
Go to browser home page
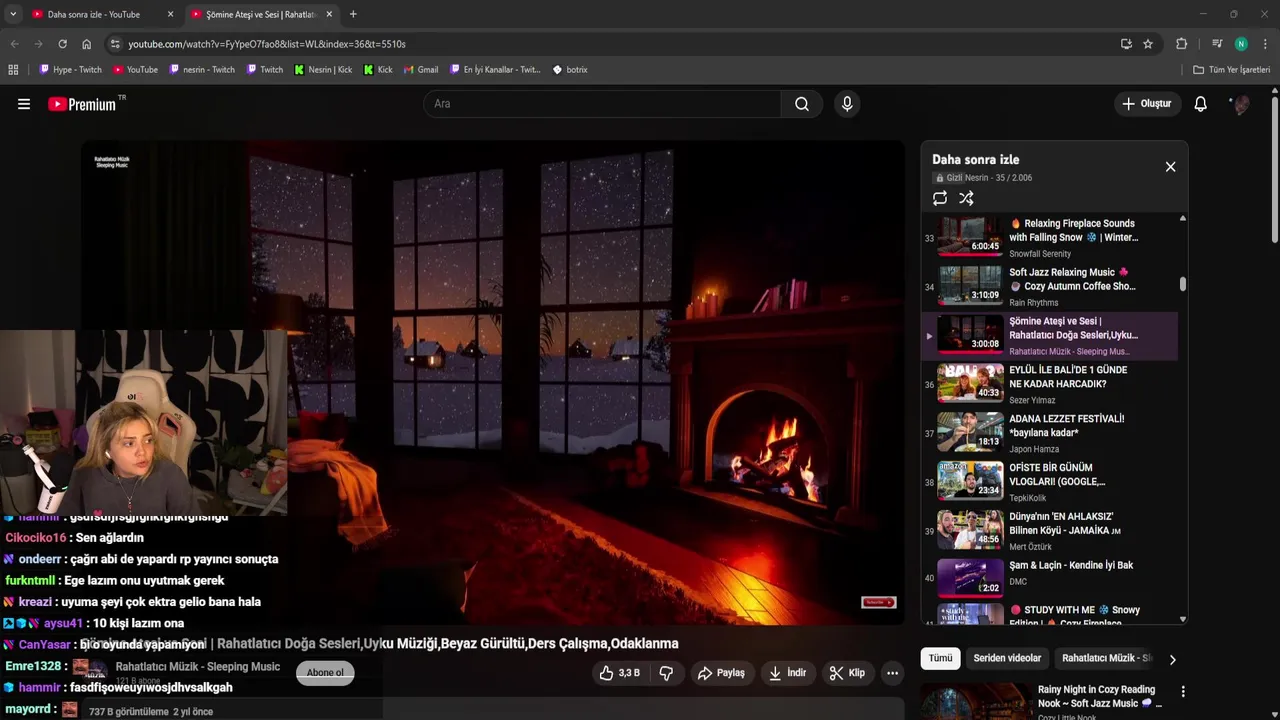coord(86,44)
